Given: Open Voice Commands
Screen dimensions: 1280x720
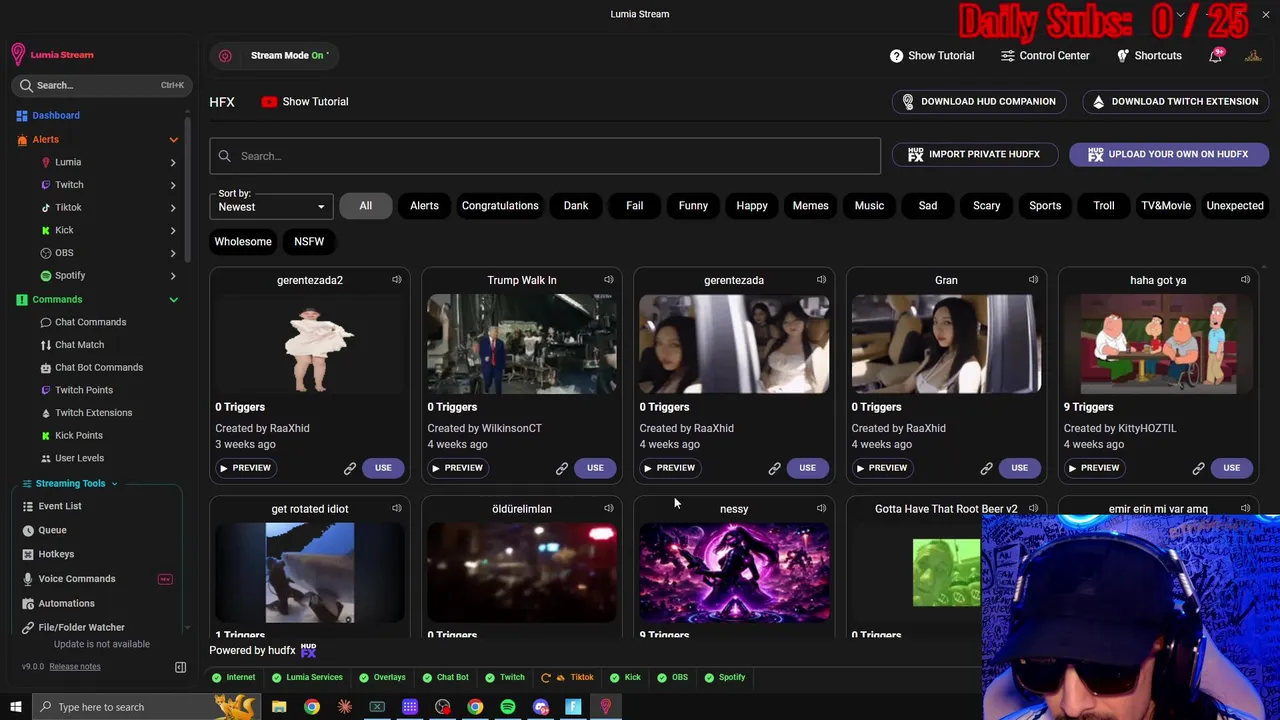Looking at the screenshot, I should 77,579.
